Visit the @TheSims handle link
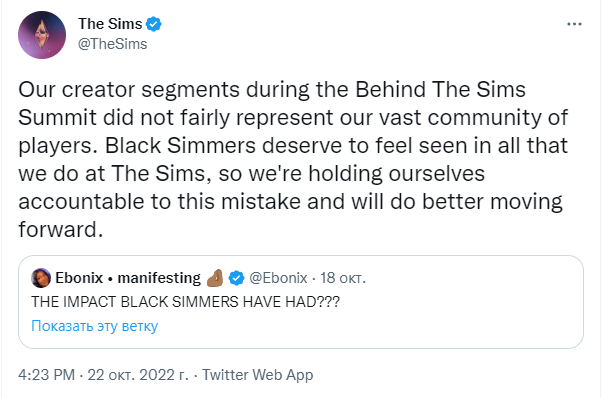This screenshot has height=398, width=603. click(x=112, y=44)
